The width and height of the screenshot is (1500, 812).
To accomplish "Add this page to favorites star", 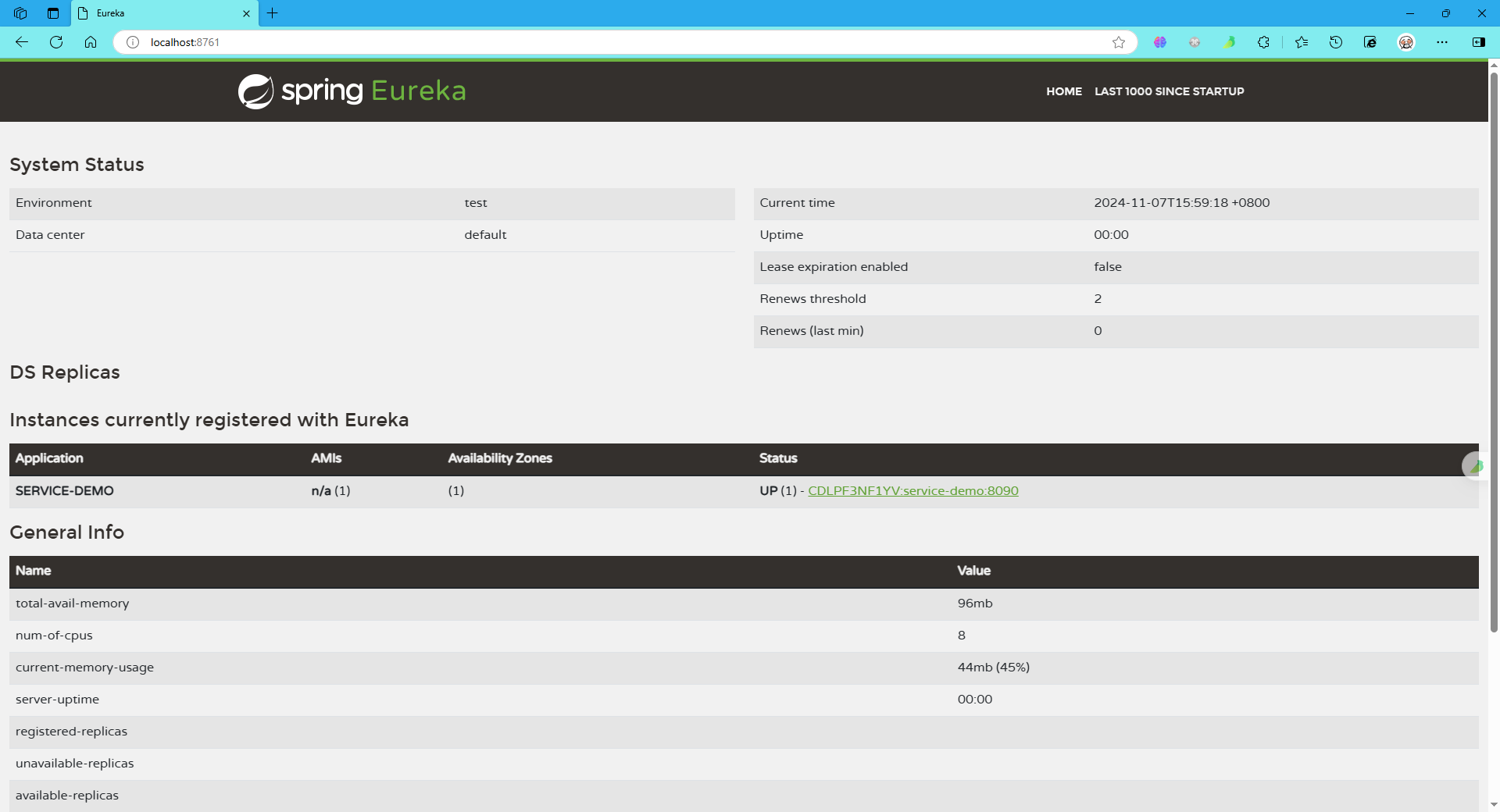I will click(1119, 42).
